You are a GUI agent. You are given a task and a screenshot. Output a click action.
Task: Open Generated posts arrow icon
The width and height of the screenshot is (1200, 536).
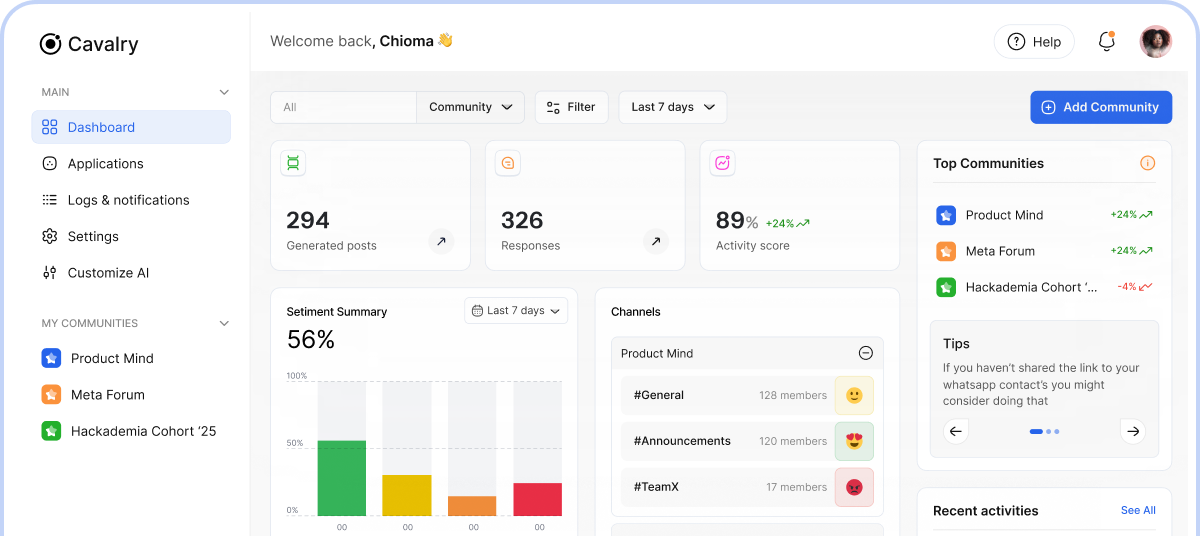441,241
